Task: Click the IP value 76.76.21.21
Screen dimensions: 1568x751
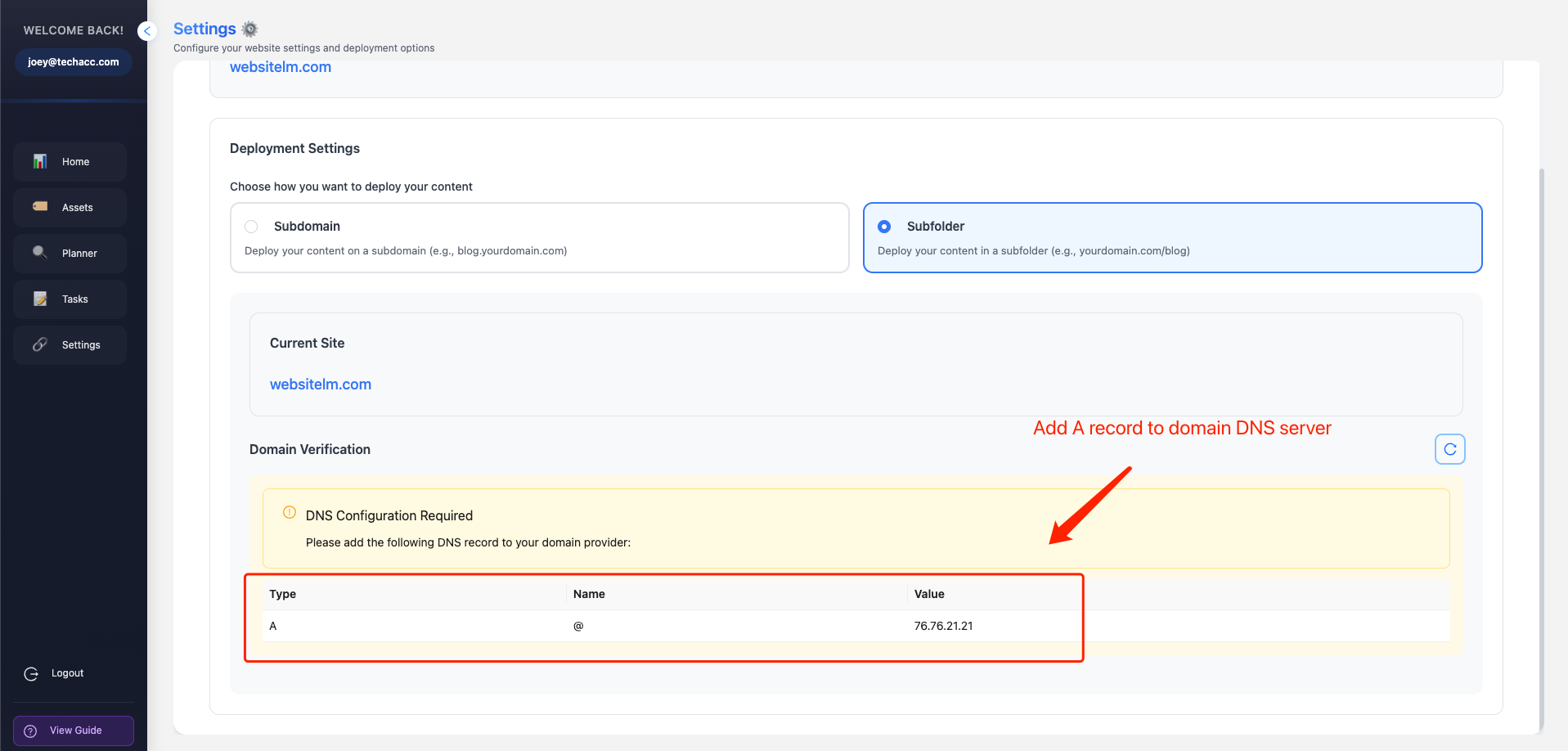Action: [x=943, y=626]
